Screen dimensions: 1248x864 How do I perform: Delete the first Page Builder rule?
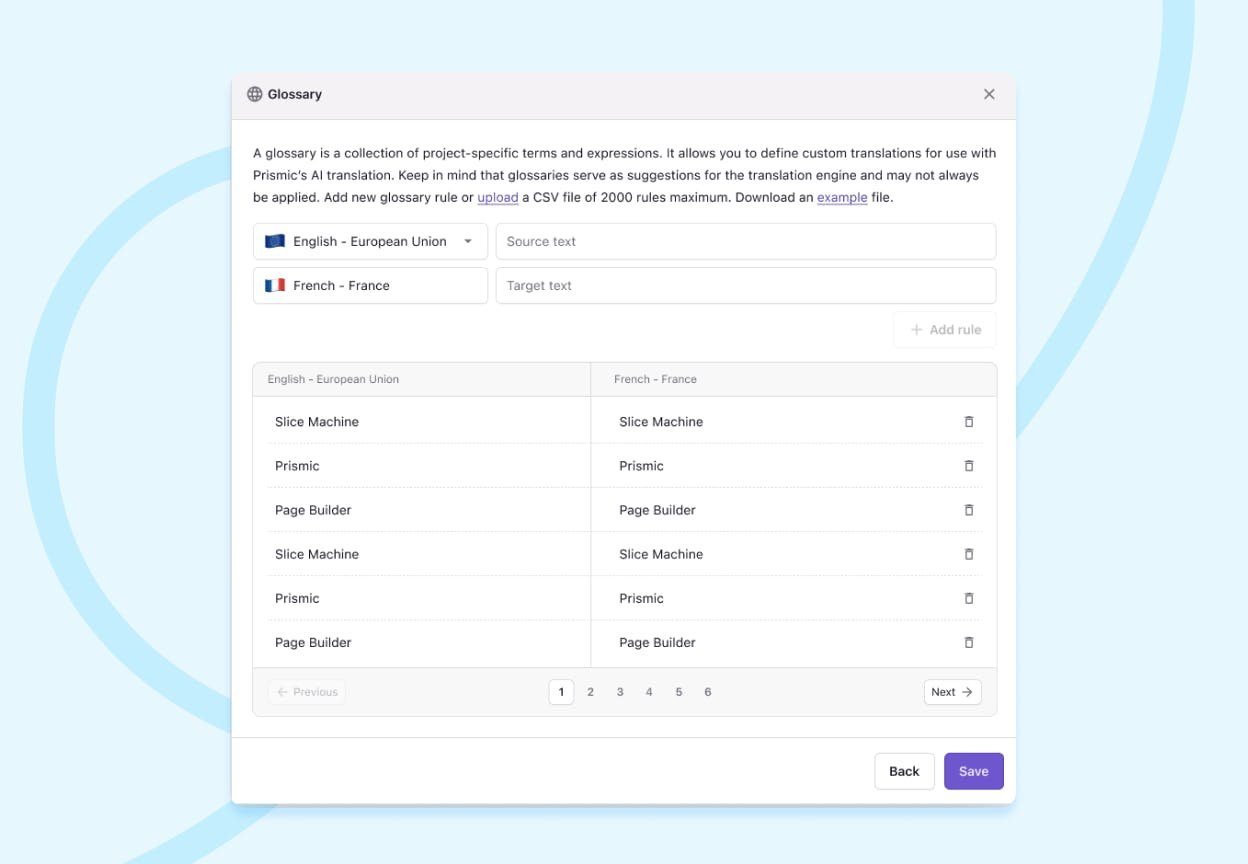[x=968, y=510]
